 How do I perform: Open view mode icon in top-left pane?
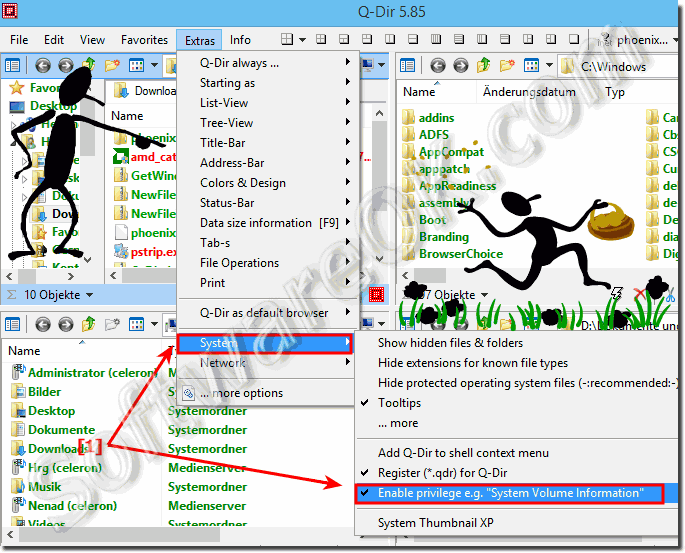coord(136,66)
